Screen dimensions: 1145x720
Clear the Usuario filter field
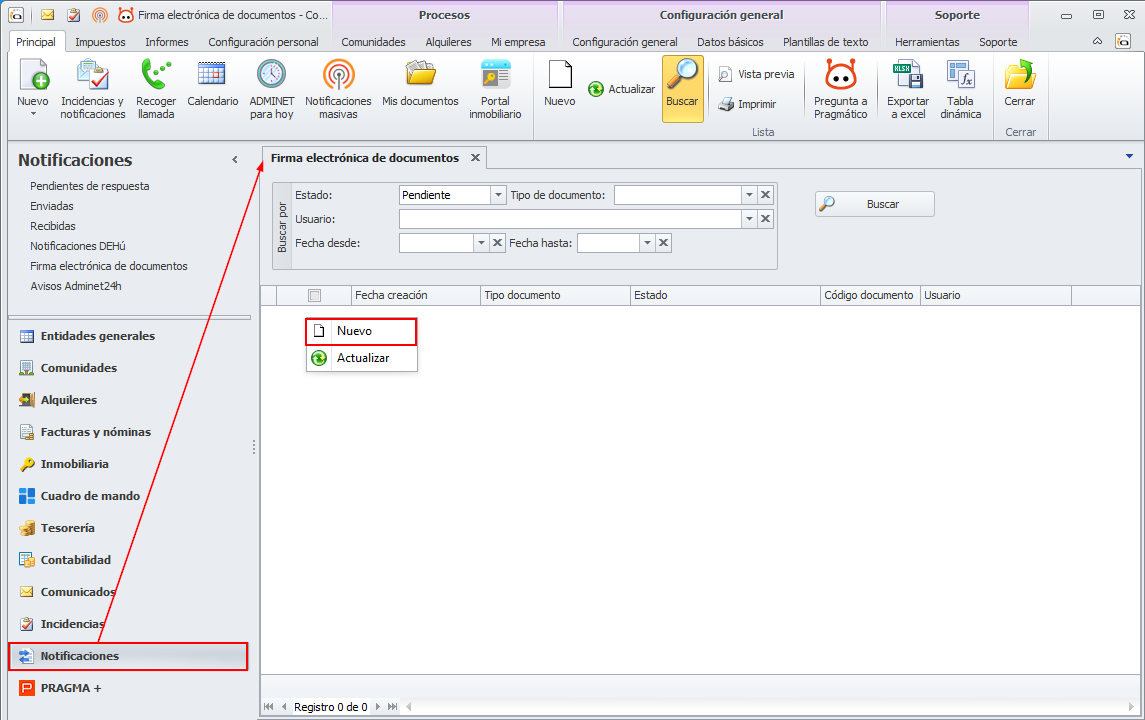click(765, 219)
